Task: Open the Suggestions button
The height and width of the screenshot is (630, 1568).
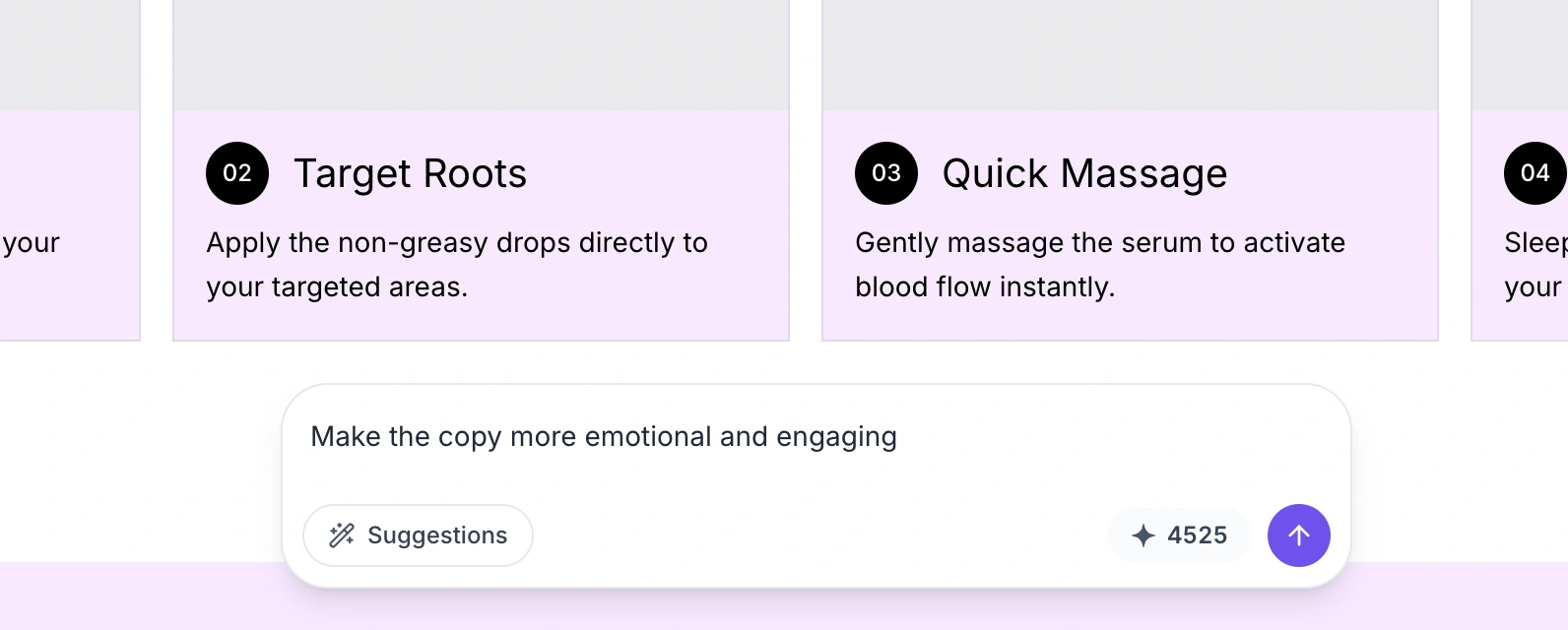Action: pyautogui.click(x=418, y=535)
